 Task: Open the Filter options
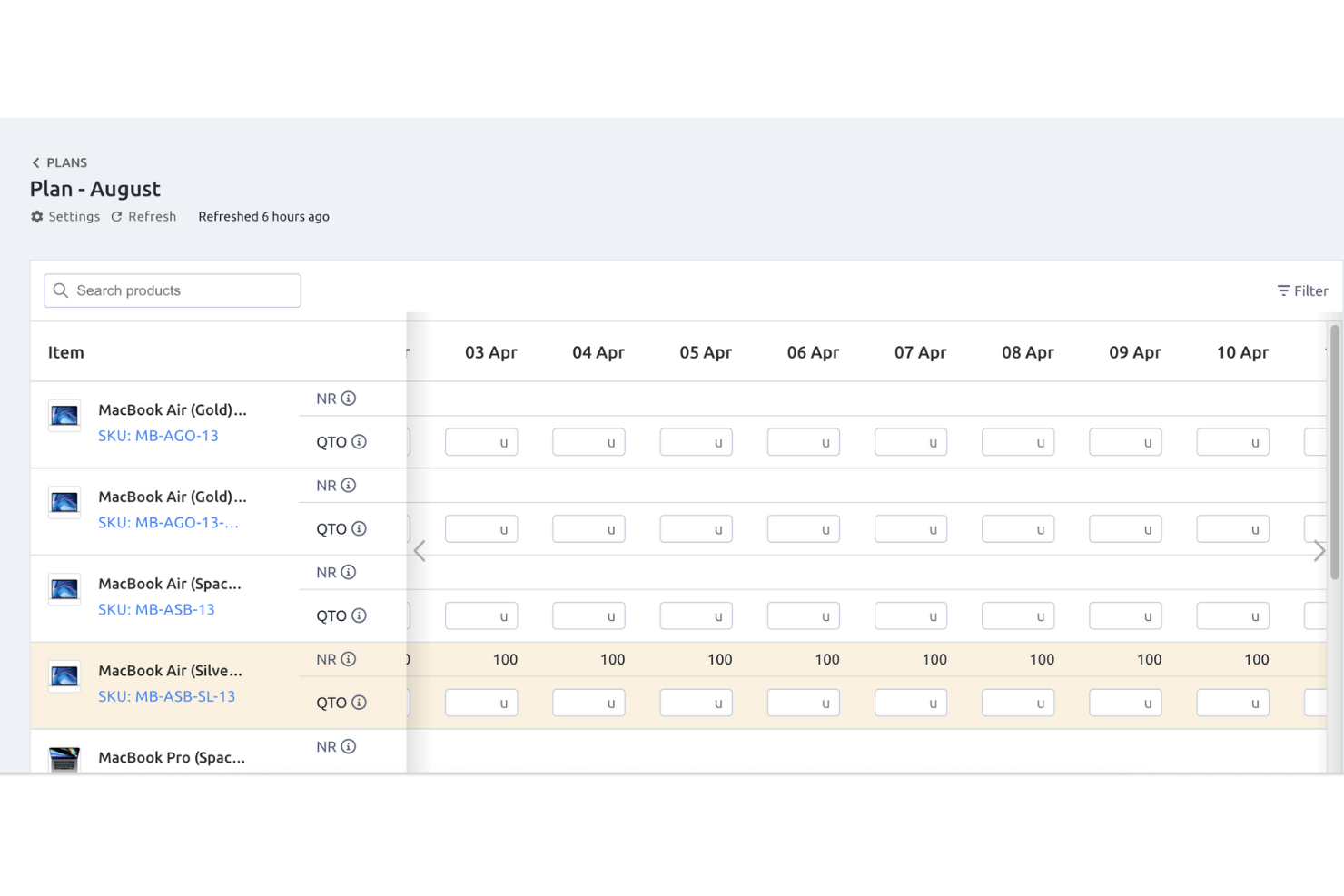coord(1302,290)
